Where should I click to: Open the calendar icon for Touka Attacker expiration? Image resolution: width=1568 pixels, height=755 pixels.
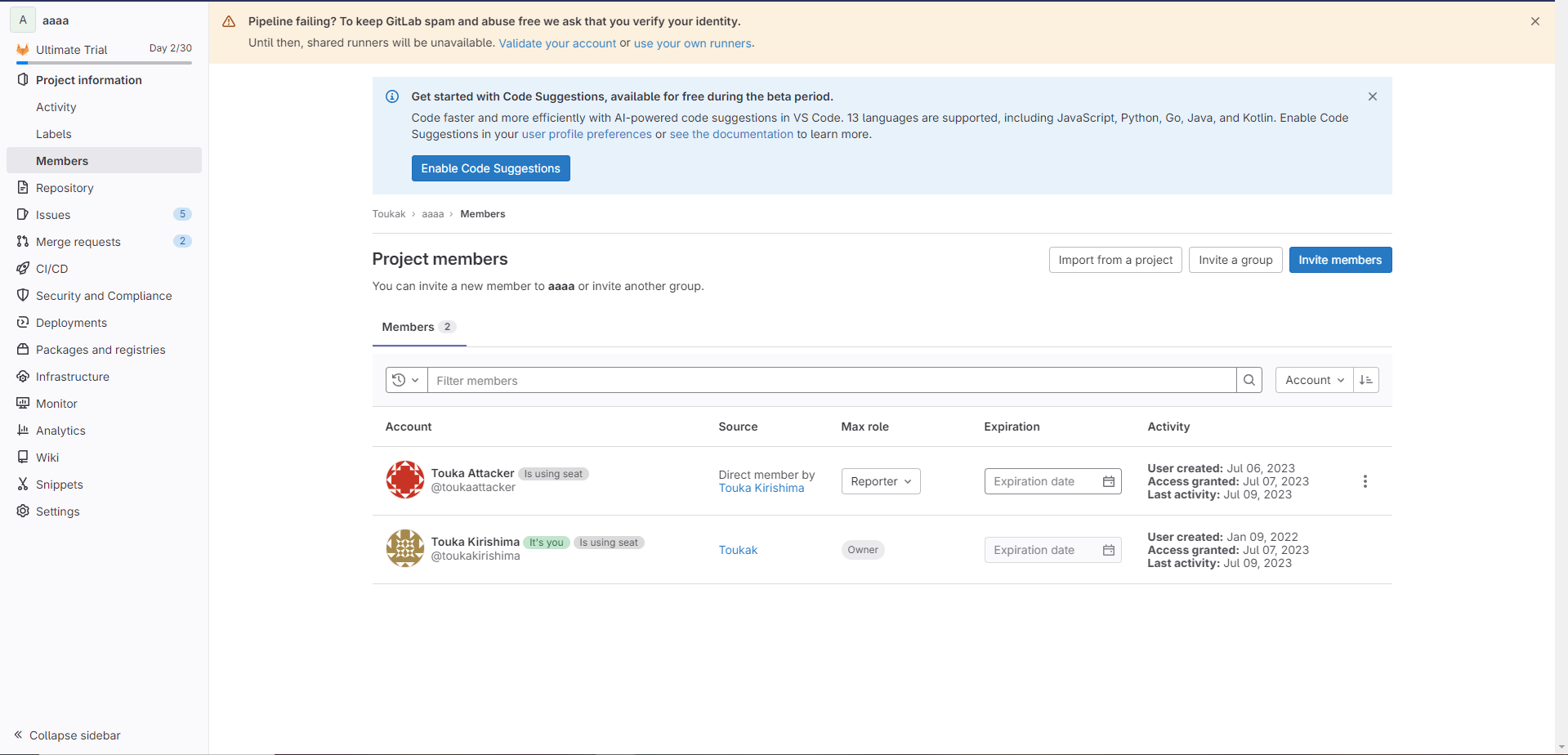click(1108, 481)
